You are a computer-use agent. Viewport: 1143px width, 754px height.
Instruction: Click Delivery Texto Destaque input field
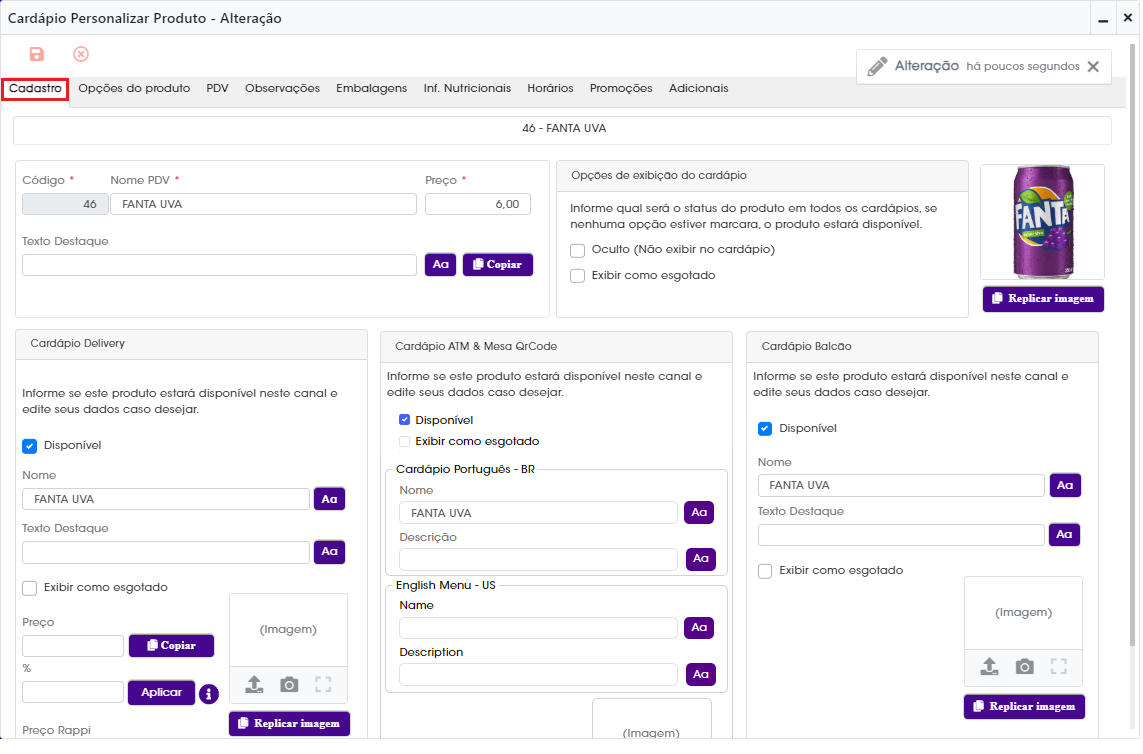[166, 553]
